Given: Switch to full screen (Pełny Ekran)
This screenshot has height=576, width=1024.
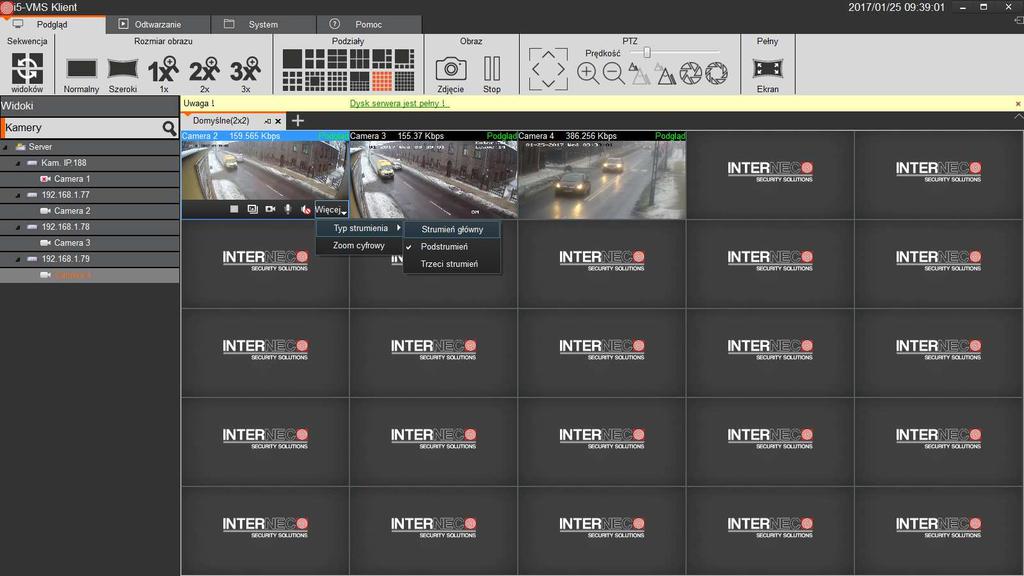Looking at the screenshot, I should [x=767, y=68].
